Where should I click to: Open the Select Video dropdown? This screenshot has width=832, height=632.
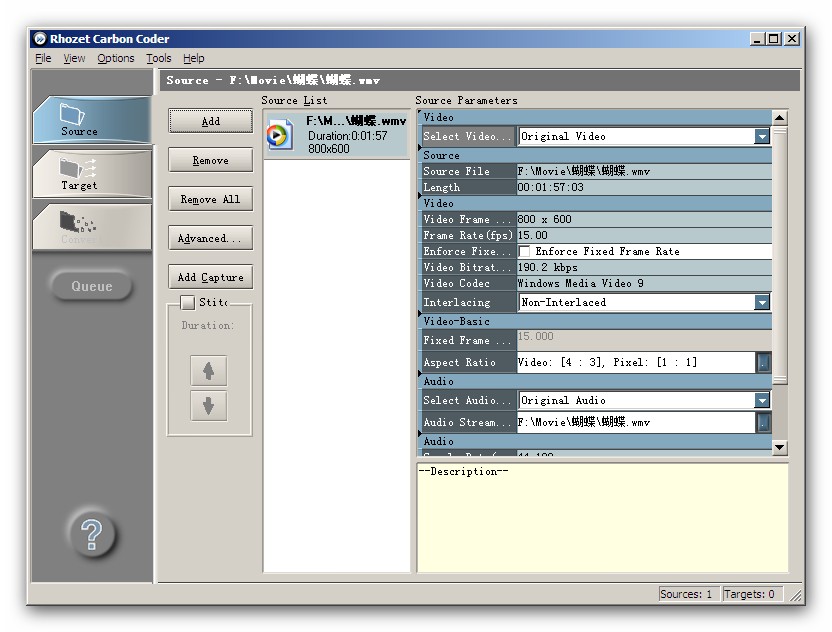click(762, 137)
